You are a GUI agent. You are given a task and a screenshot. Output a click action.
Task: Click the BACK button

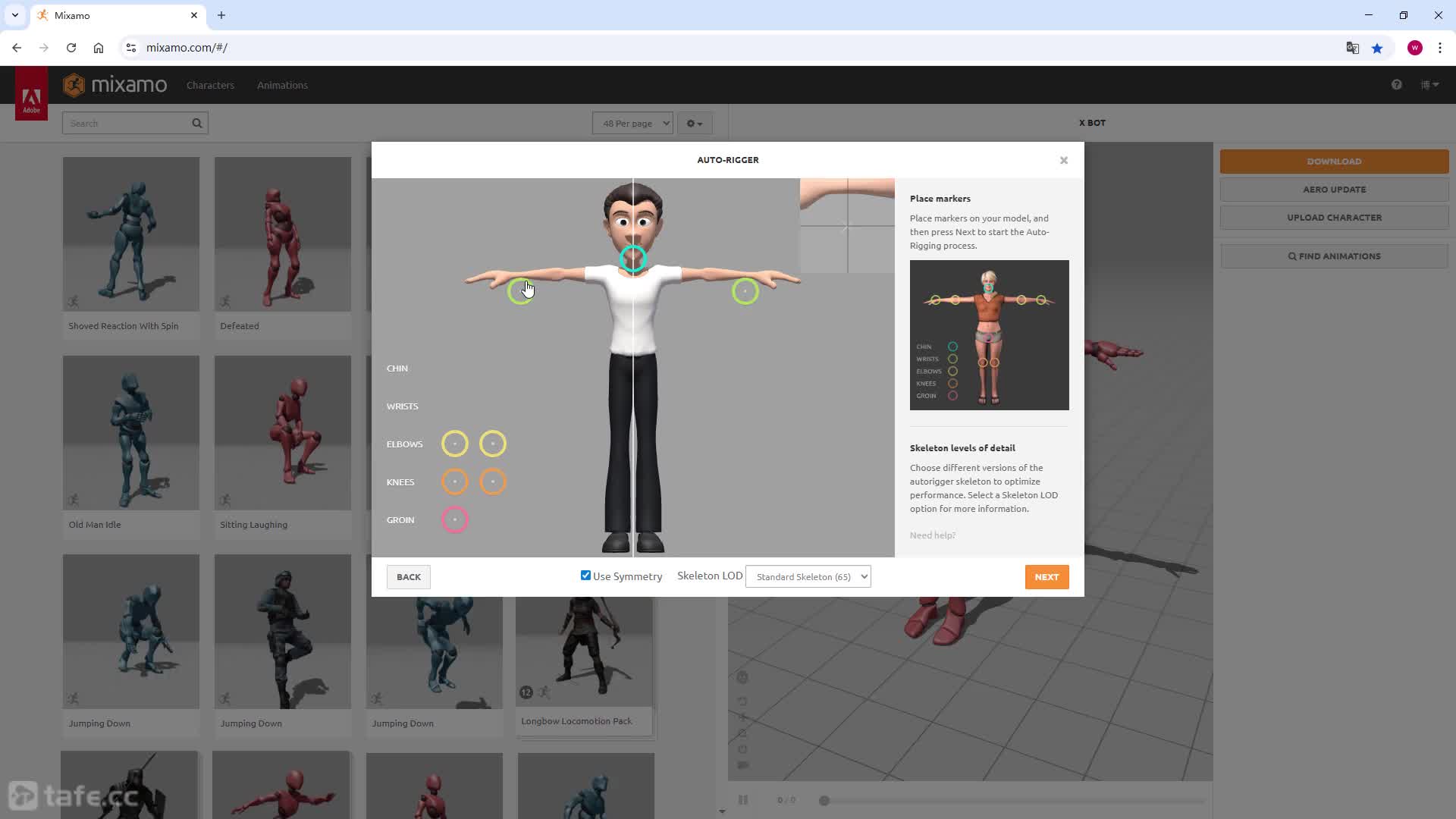point(409,577)
